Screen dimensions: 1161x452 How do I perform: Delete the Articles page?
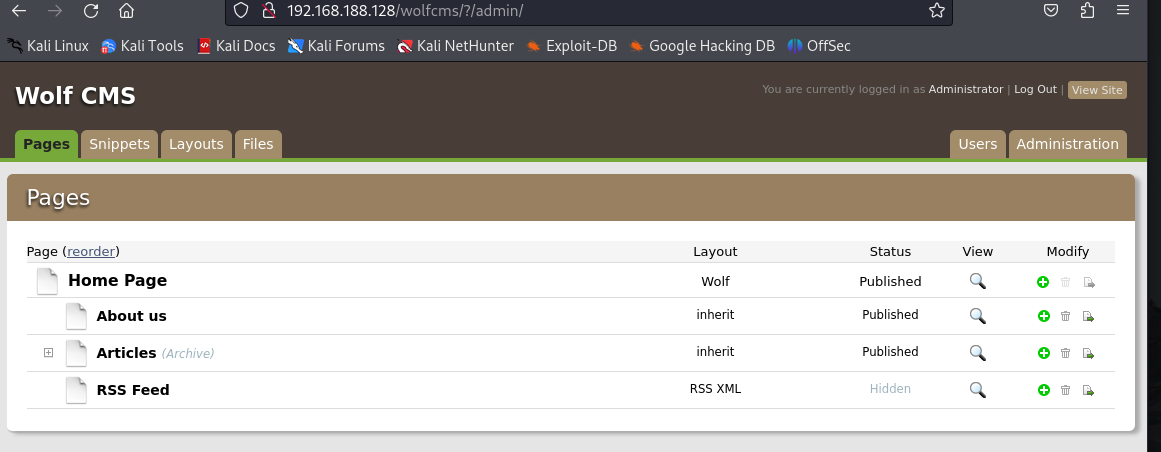coord(1065,353)
